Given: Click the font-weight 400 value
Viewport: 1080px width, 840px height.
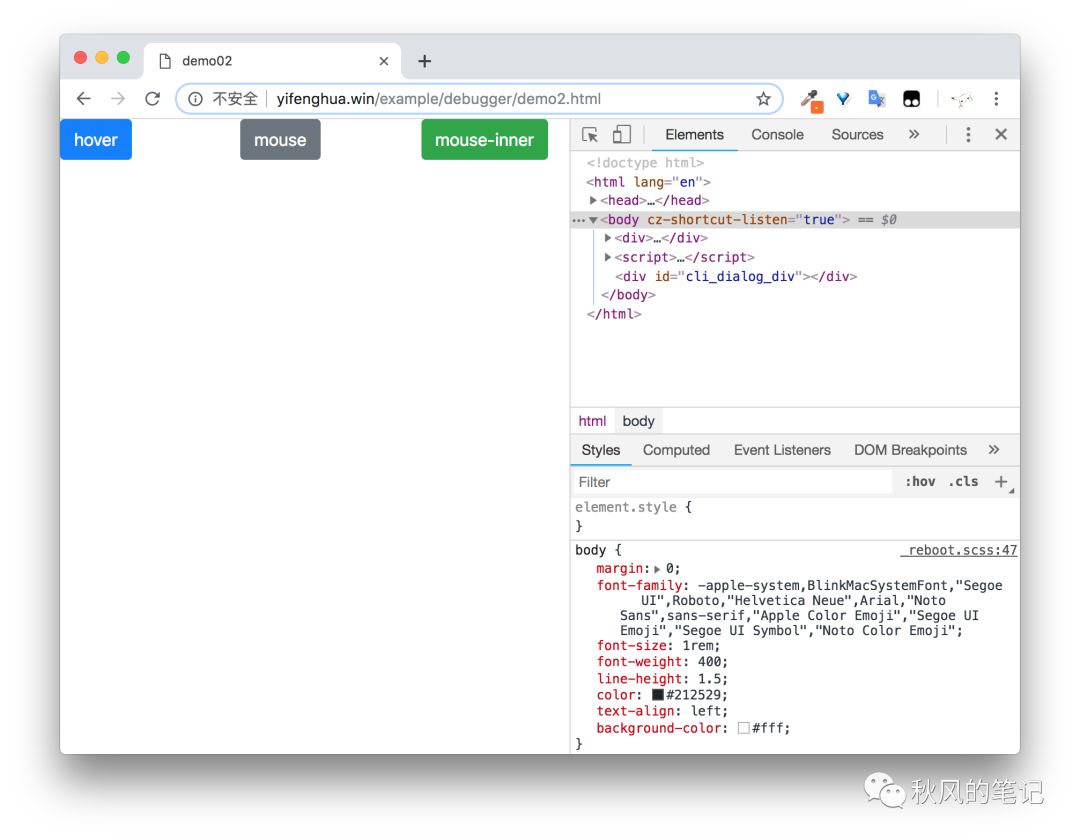Looking at the screenshot, I should point(709,662).
